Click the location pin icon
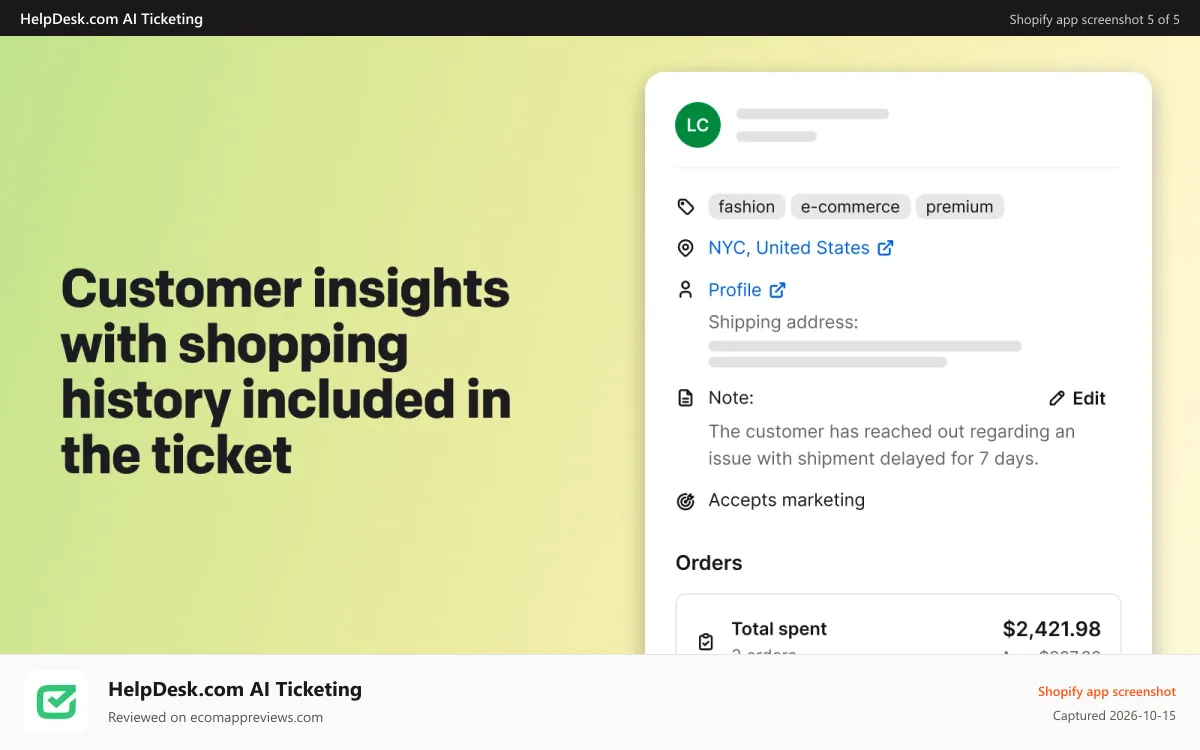 686,248
